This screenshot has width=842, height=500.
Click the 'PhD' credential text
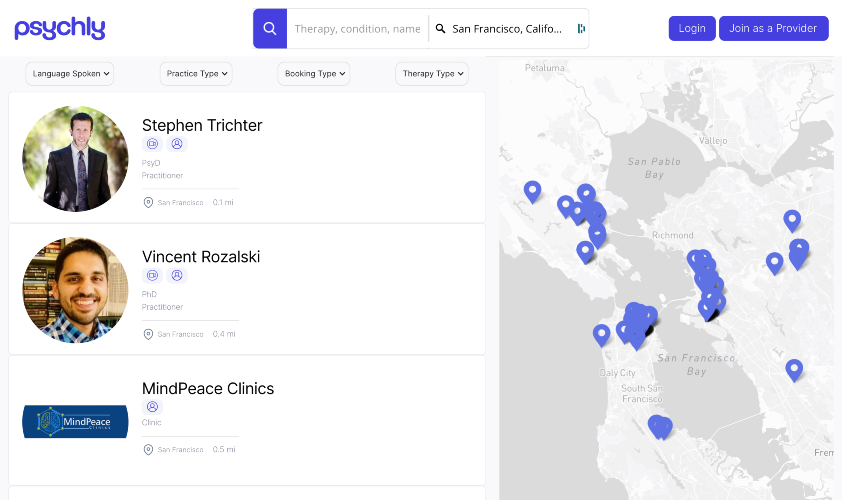point(149,294)
